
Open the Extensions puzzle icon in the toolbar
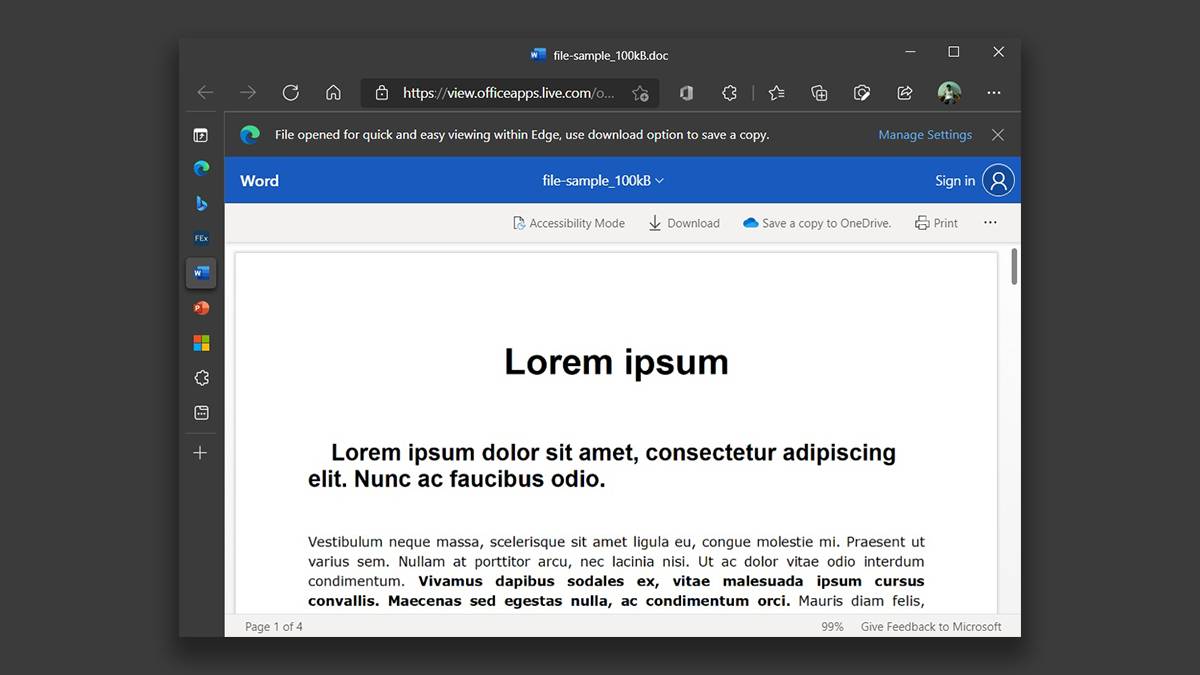[729, 93]
